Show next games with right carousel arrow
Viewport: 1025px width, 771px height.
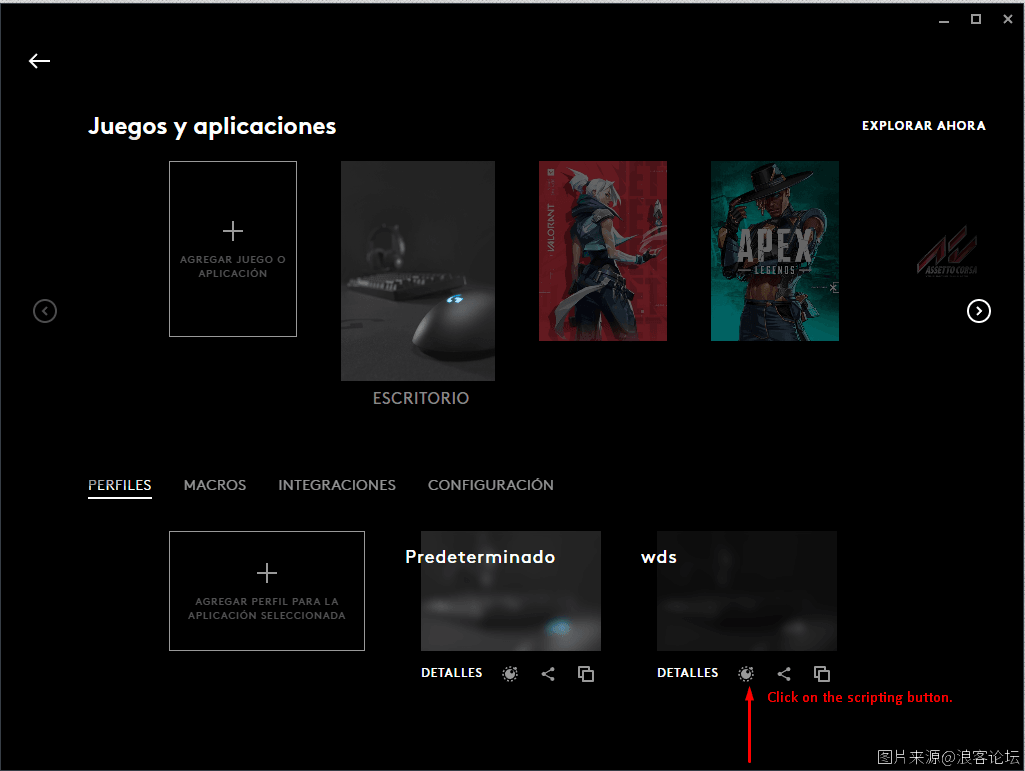pyautogui.click(x=979, y=311)
